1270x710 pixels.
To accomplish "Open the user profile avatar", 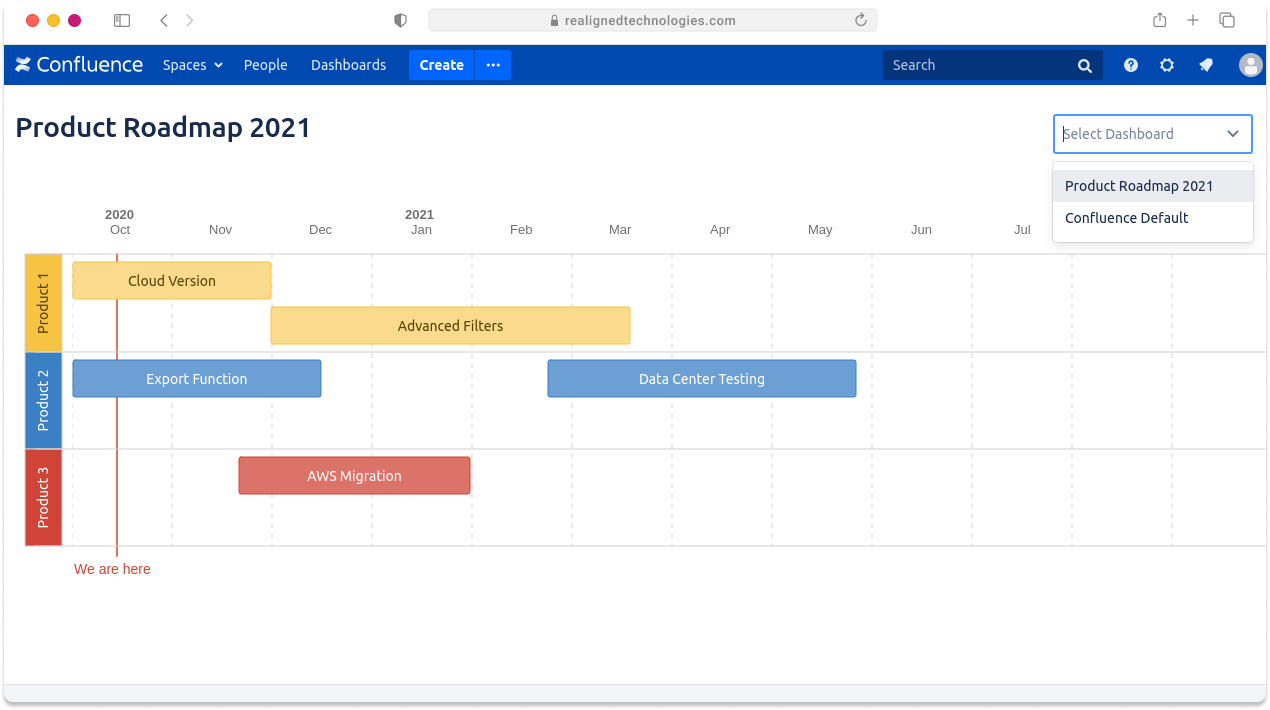I will point(1251,64).
